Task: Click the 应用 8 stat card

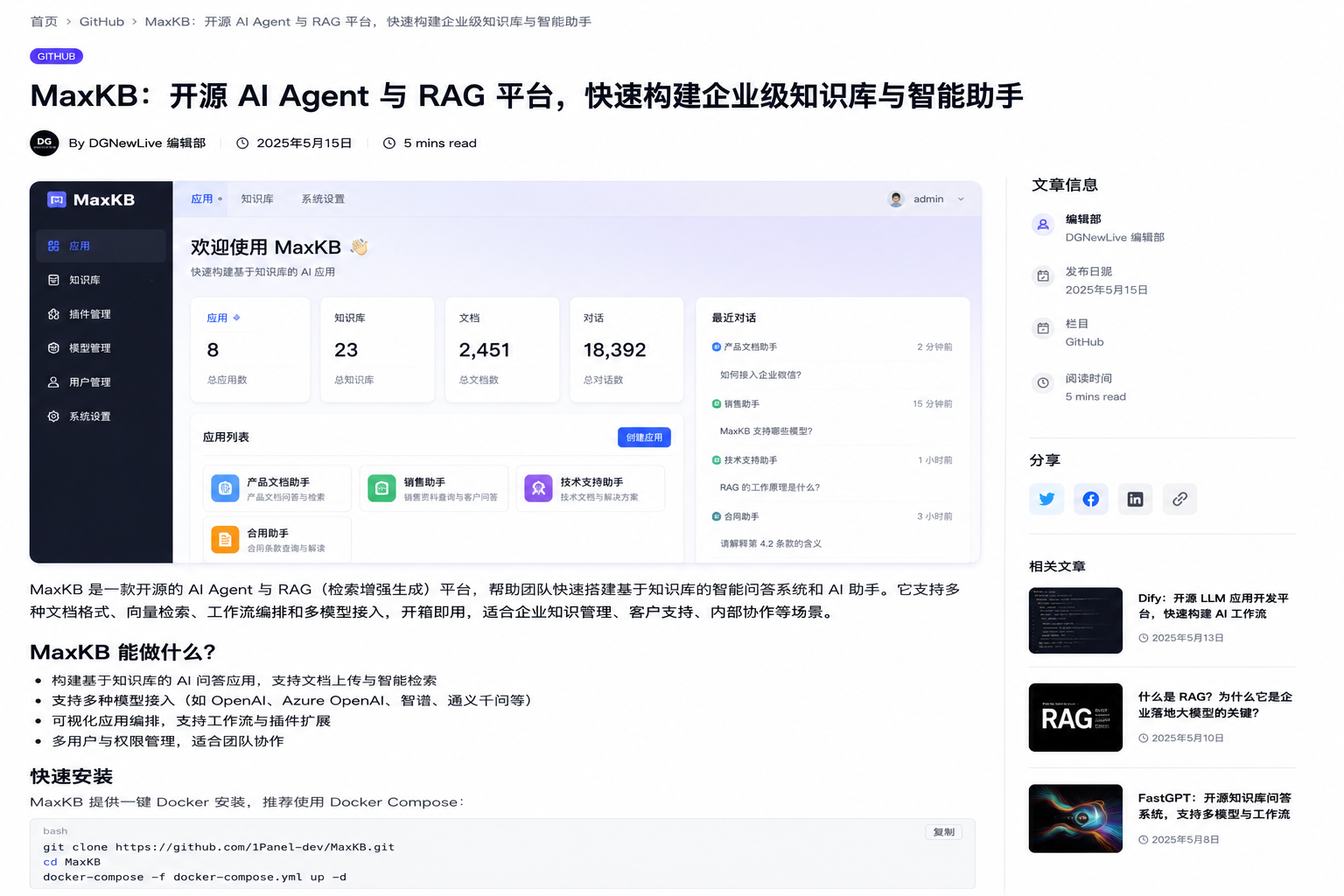Action: [x=250, y=350]
